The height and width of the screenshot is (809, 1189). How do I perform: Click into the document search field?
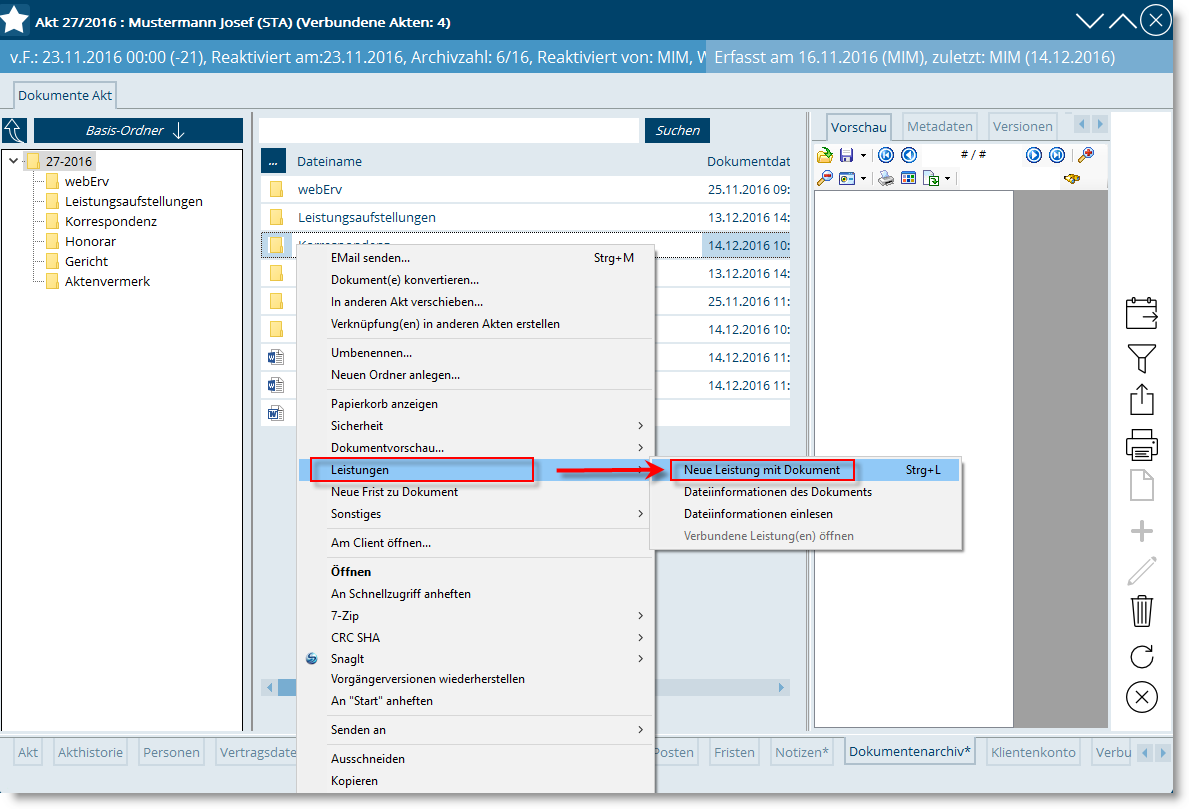[x=449, y=130]
